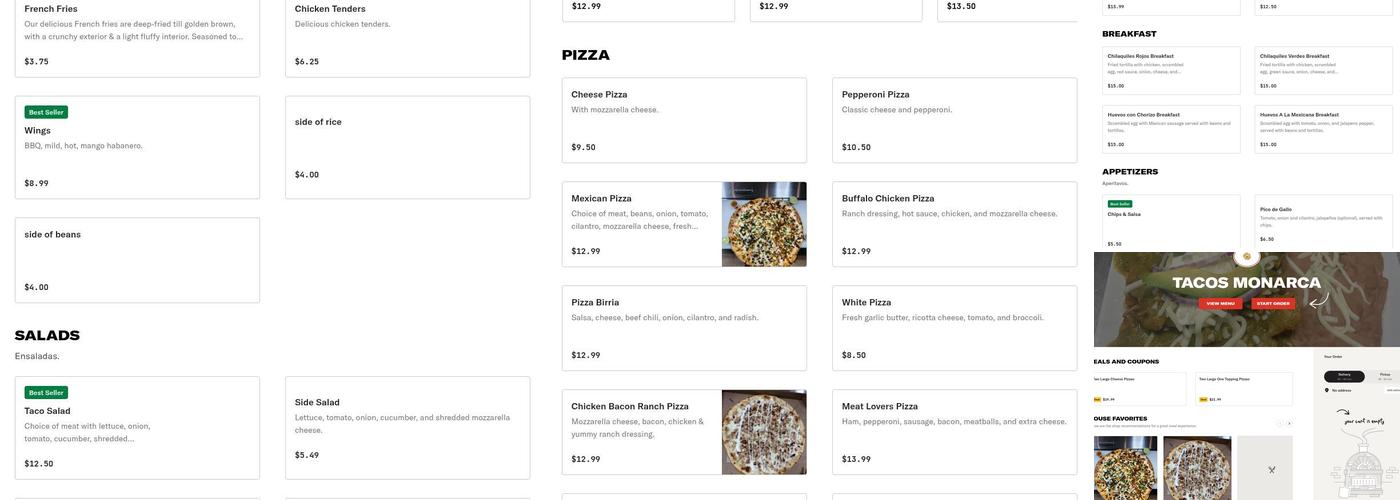Select the Taco Salad menu card
Screen dimensions: 1400x500
tap(137, 427)
